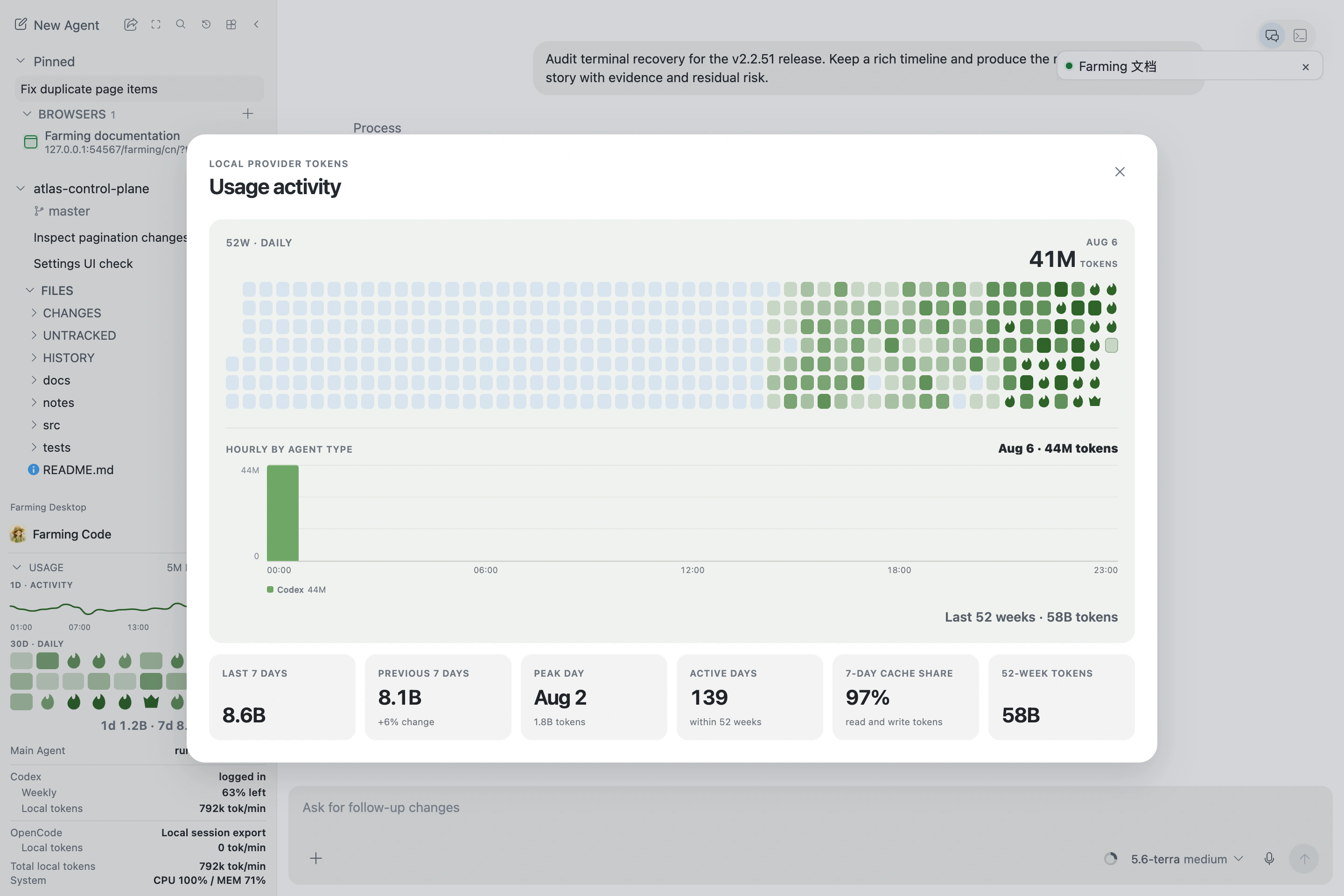Add attachment with plus icon in prompt bar
Screen dimensions: 1344x896
[316, 858]
